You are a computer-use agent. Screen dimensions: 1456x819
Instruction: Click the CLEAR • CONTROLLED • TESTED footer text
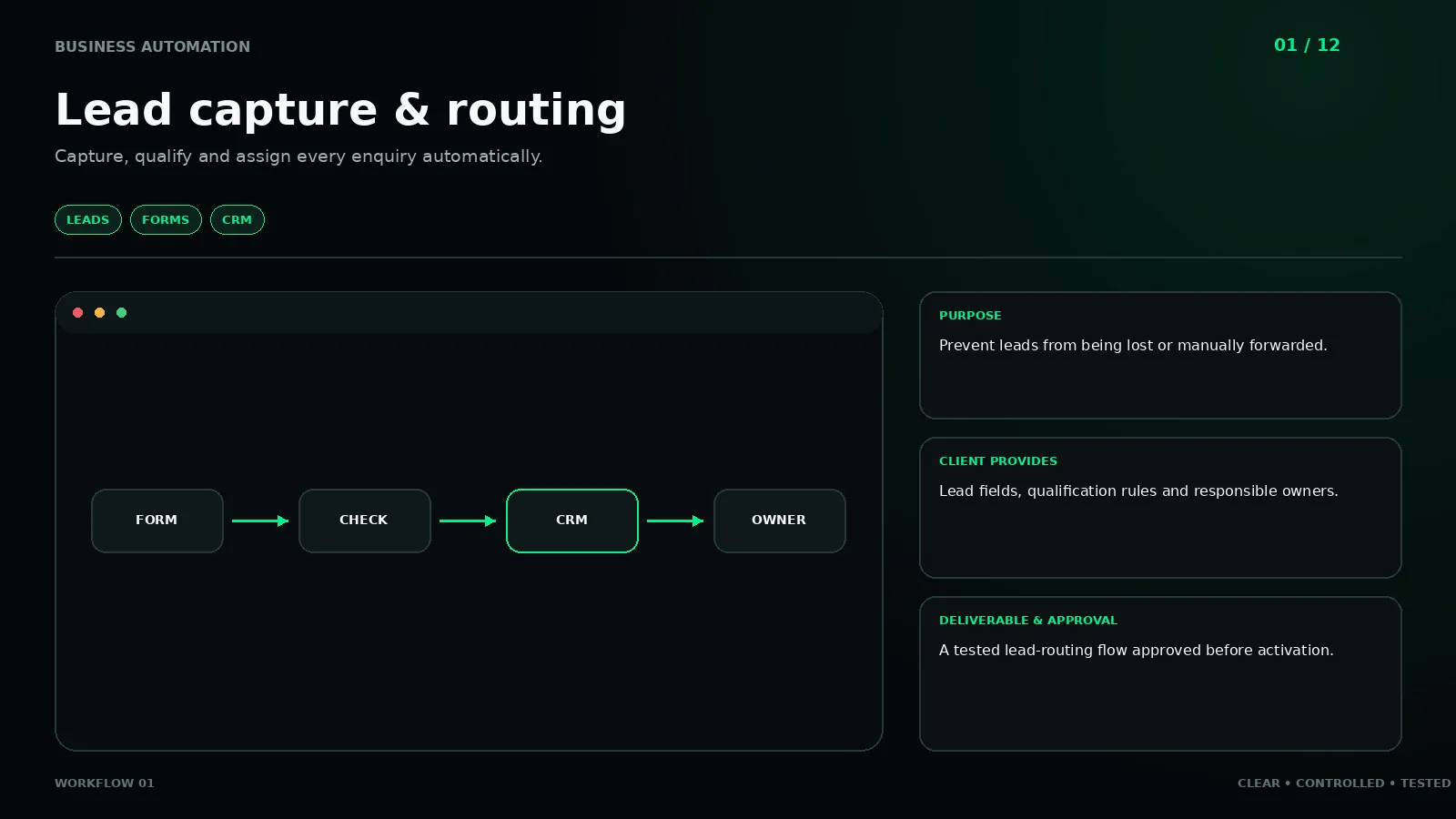click(1344, 783)
